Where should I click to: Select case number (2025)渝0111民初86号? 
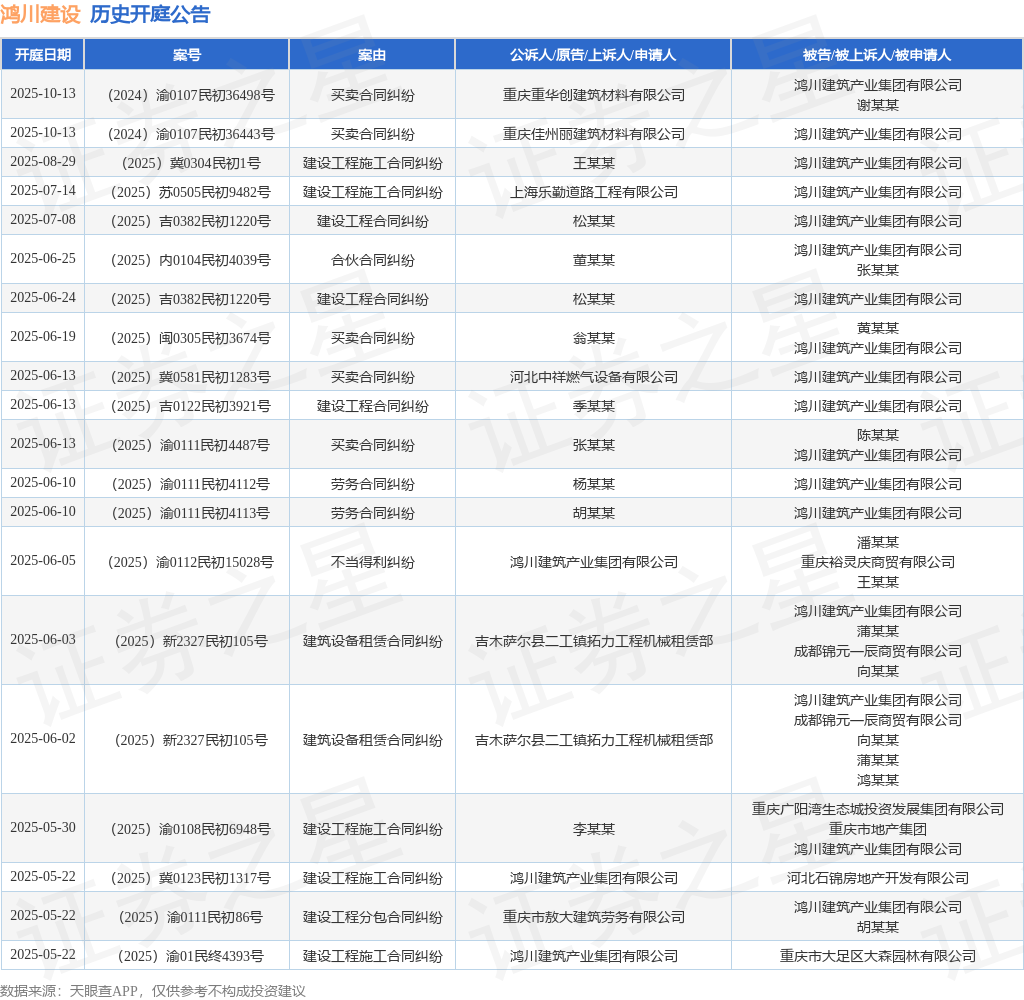(x=191, y=918)
